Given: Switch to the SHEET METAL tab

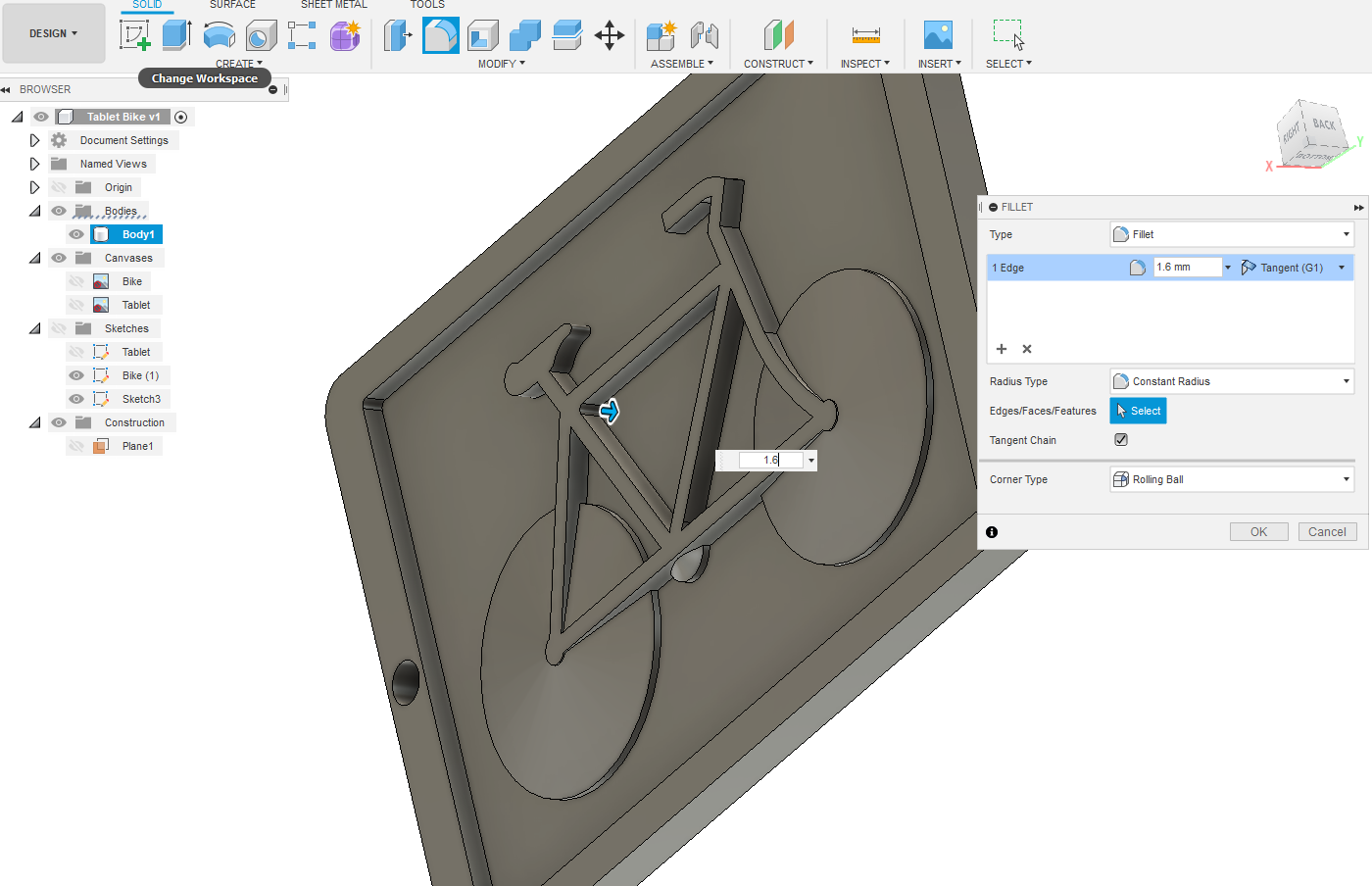Looking at the screenshot, I should click(334, 5).
